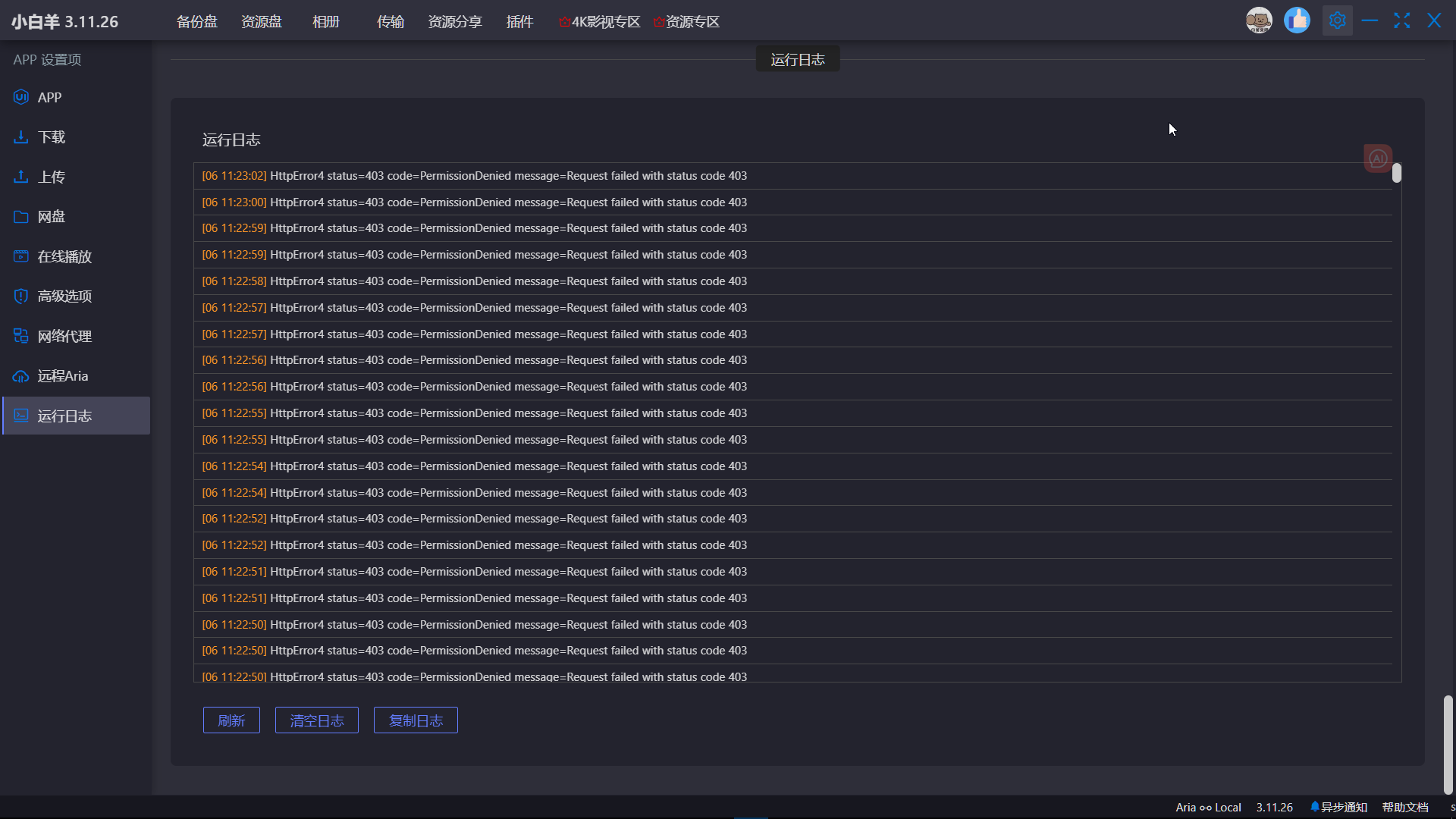Switch to the 传输 tab
Viewport: 1456px width, 819px height.
(391, 21)
